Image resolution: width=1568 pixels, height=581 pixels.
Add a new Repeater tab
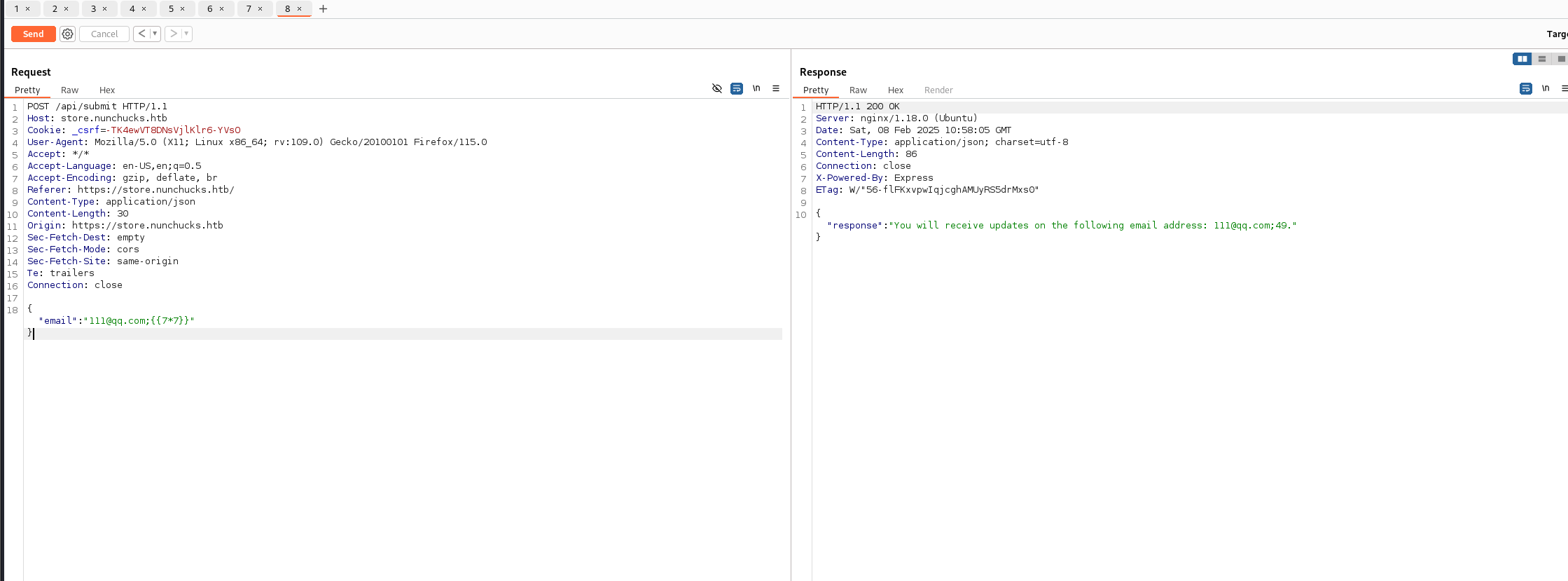click(323, 9)
